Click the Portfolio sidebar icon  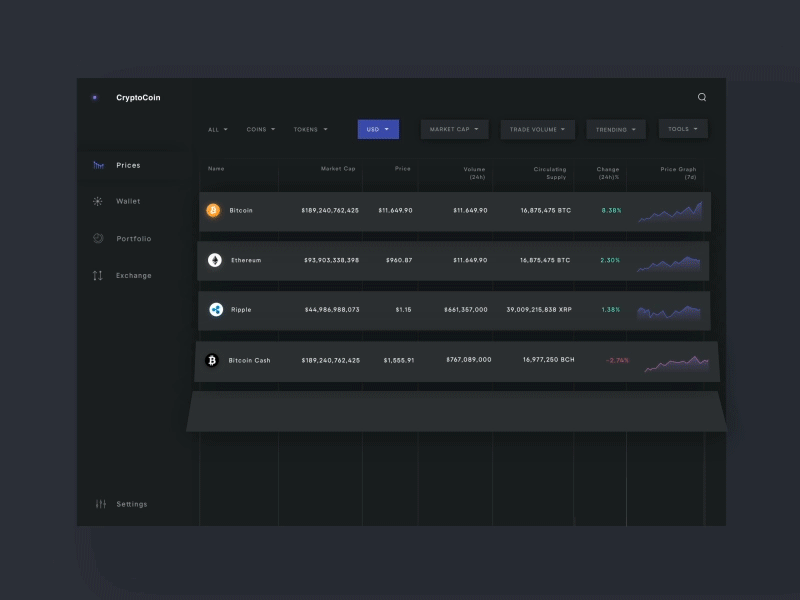98,238
